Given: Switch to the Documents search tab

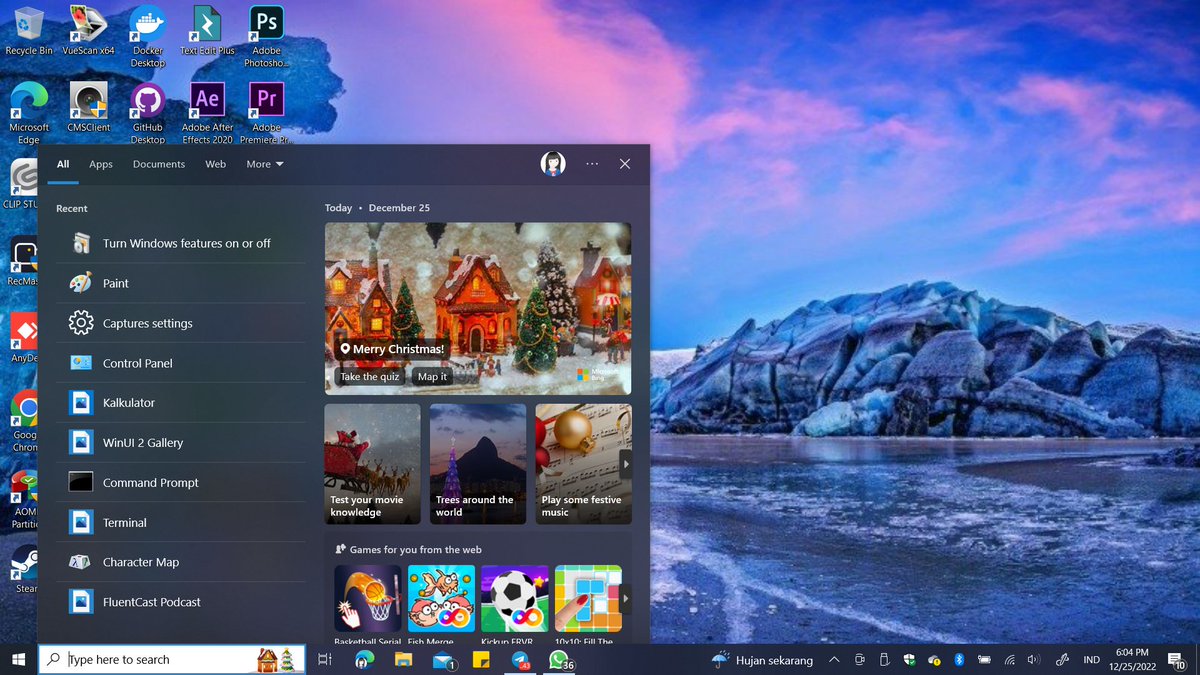Looking at the screenshot, I should tap(159, 164).
